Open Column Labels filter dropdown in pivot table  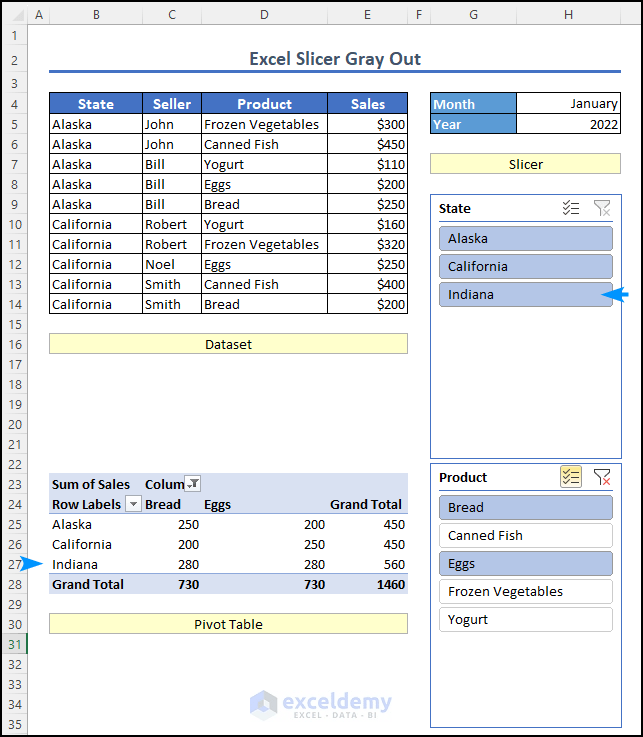(193, 484)
